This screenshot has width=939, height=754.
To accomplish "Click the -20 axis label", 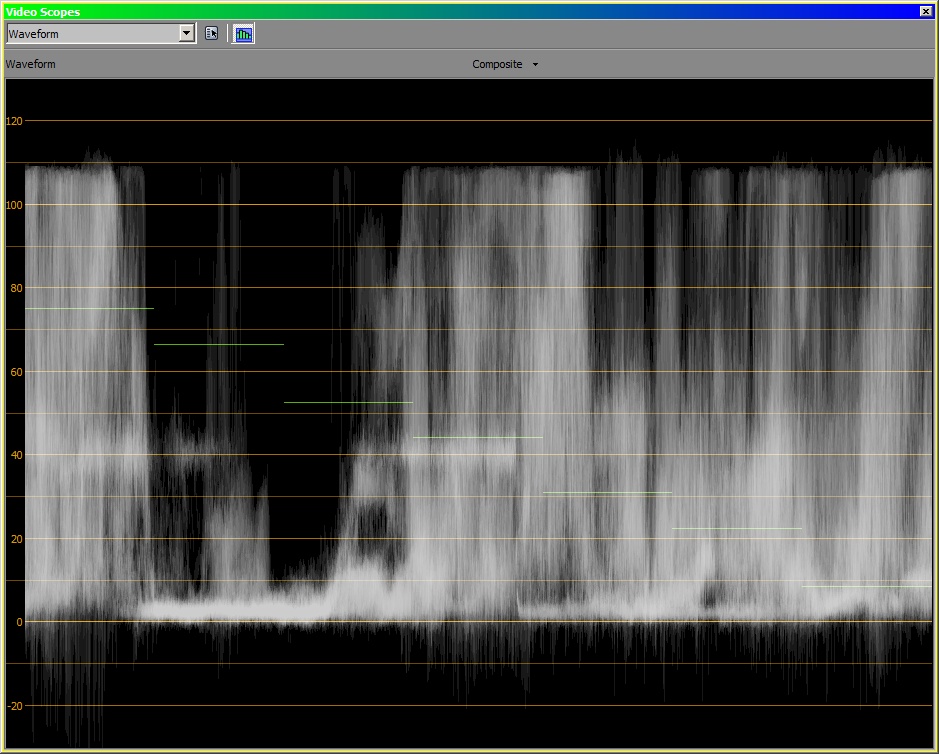I will tap(14, 706).
